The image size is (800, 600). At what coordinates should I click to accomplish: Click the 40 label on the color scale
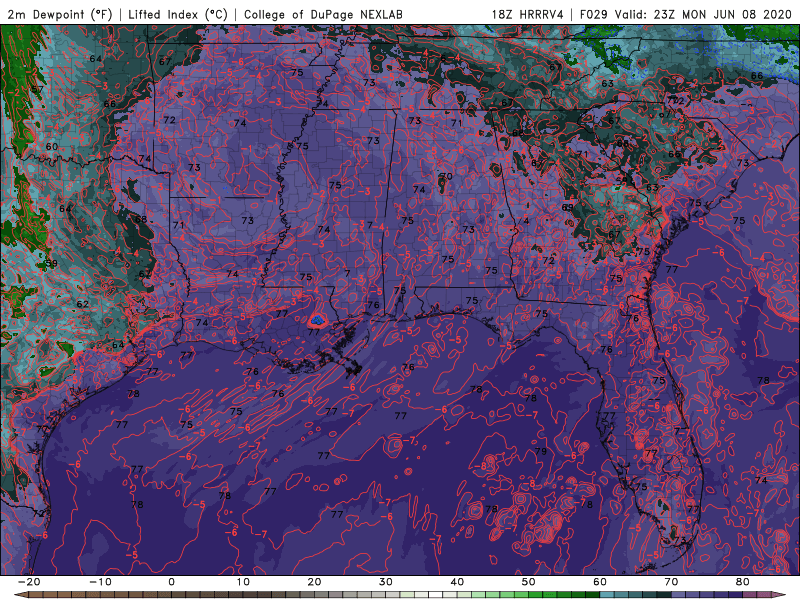457,582
